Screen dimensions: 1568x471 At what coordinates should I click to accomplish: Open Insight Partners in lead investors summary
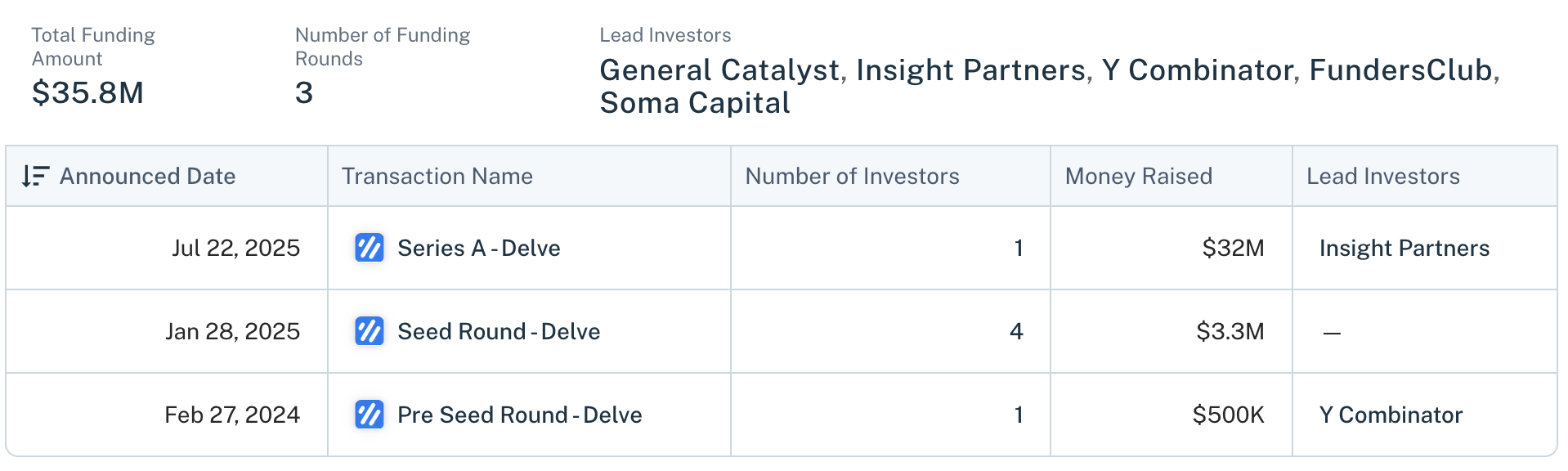pyautogui.click(x=970, y=70)
